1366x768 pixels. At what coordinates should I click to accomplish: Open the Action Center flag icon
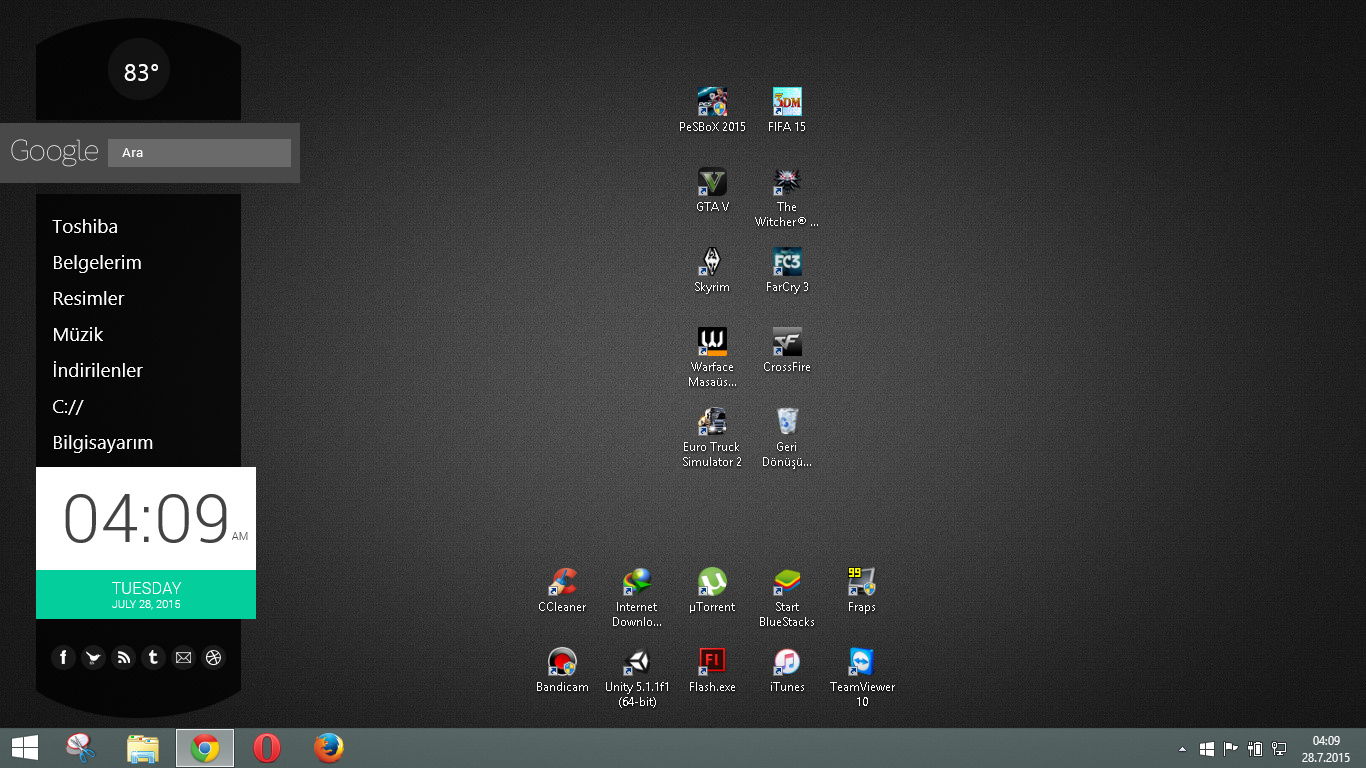click(1231, 748)
